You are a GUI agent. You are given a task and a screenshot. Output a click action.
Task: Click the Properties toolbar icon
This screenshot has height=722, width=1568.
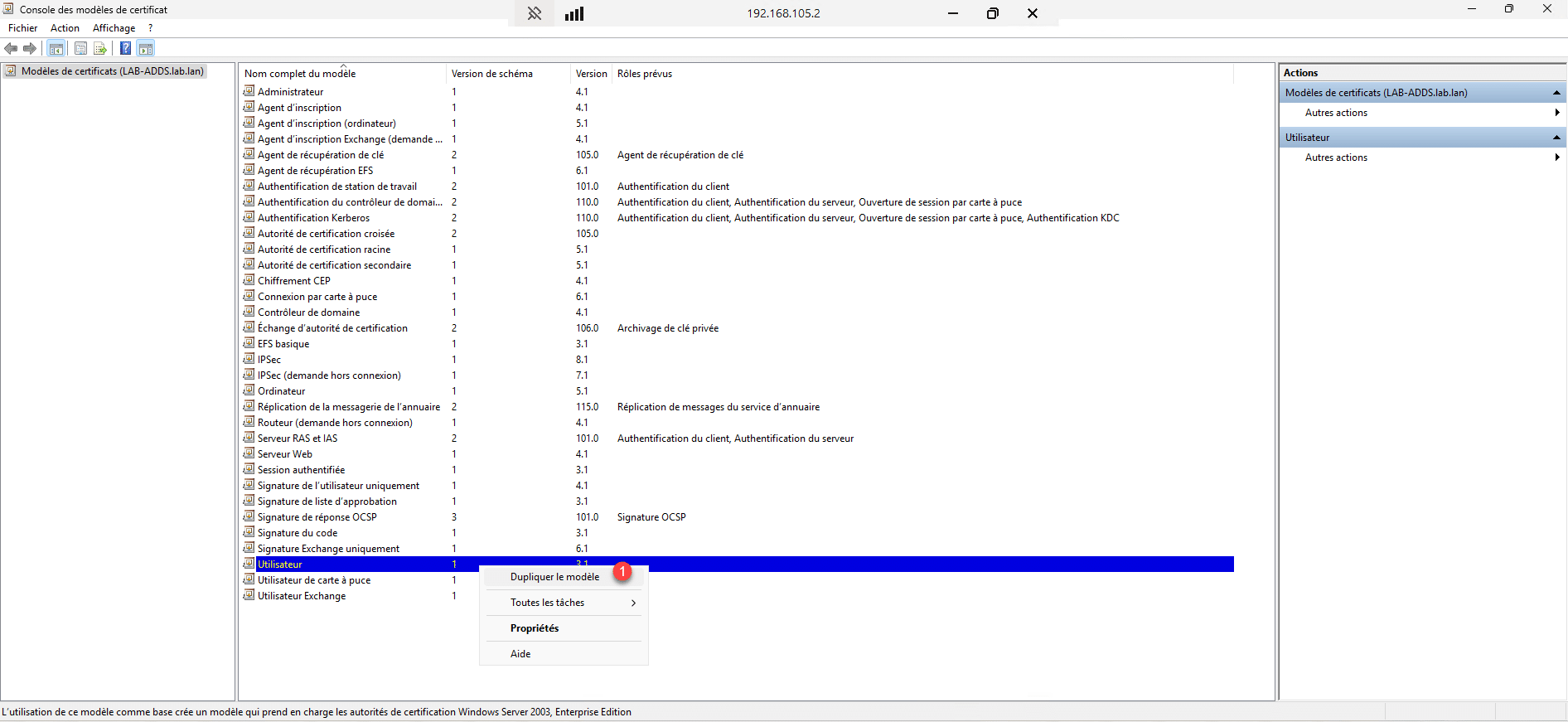[x=80, y=49]
